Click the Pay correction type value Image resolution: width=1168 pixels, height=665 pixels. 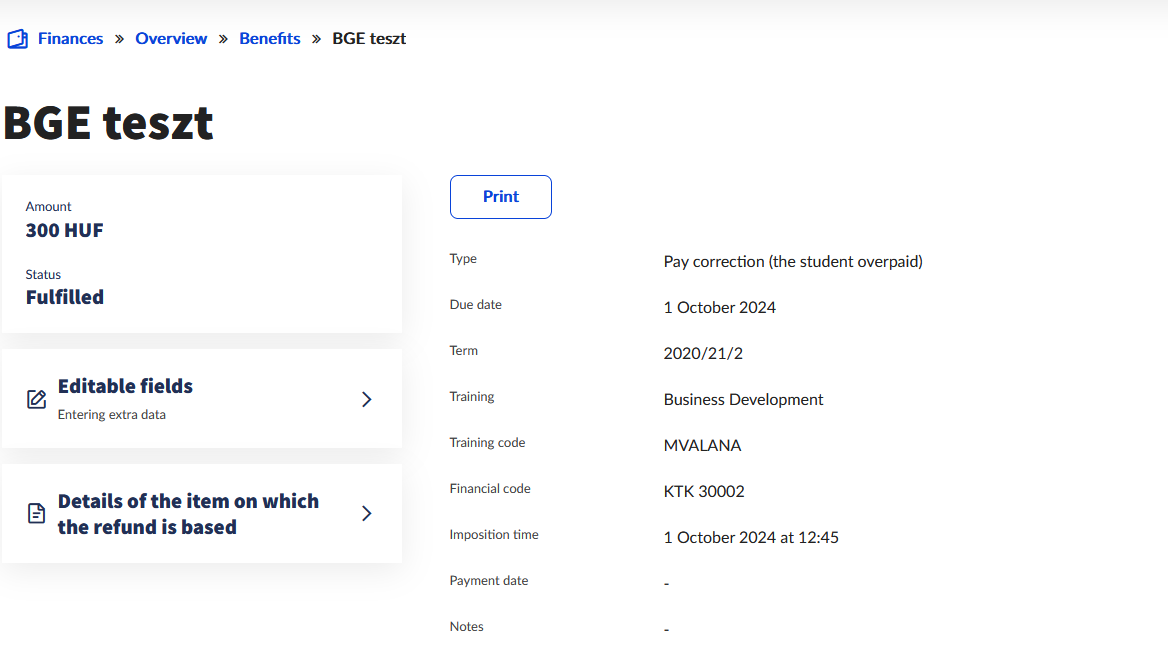[x=792, y=262]
